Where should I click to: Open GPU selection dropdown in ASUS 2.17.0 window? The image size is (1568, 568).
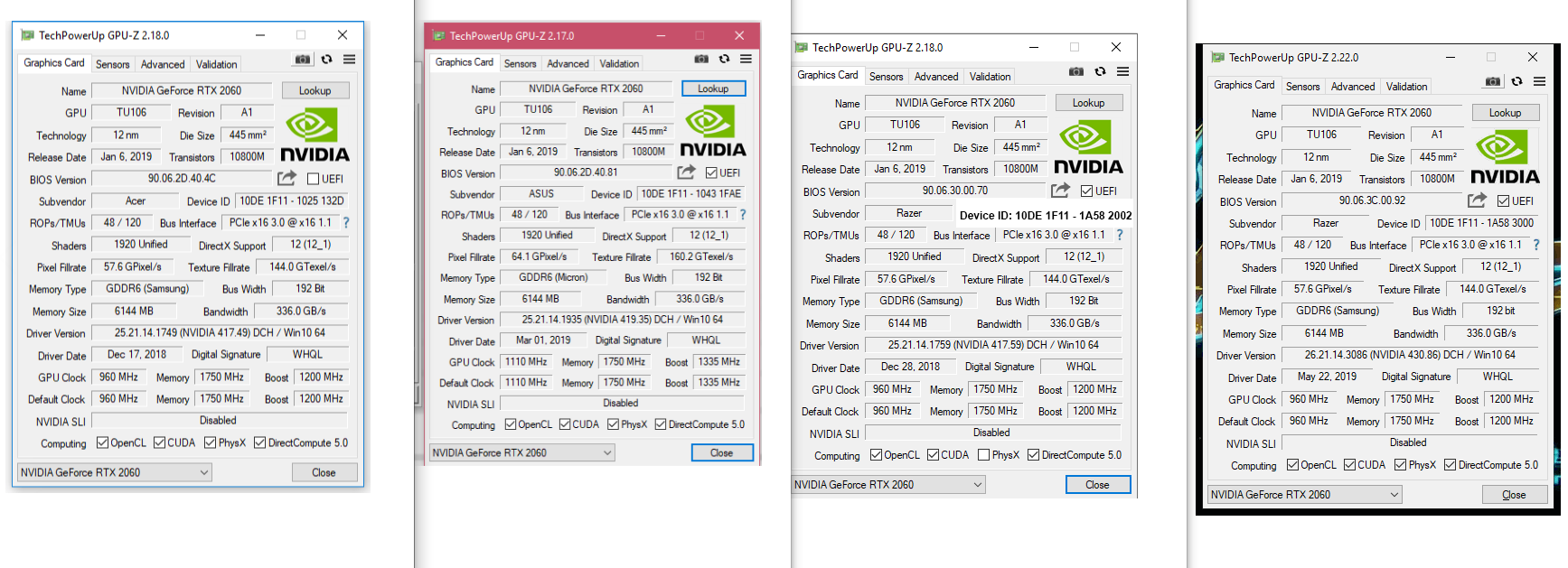click(522, 452)
